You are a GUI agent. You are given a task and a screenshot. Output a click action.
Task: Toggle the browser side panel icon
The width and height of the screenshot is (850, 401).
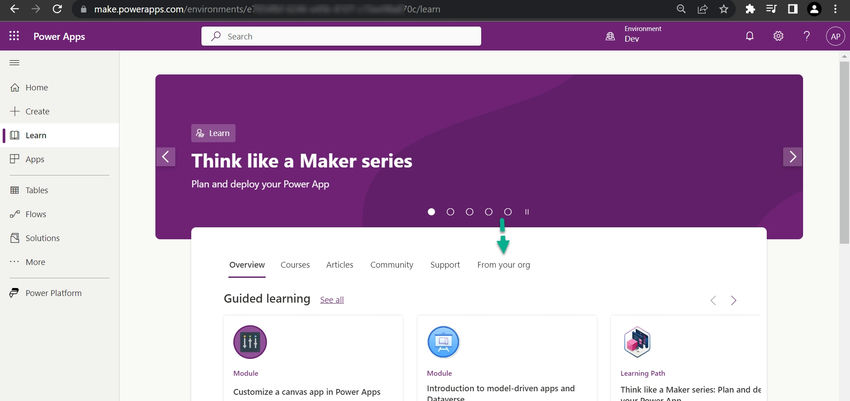coord(793,9)
